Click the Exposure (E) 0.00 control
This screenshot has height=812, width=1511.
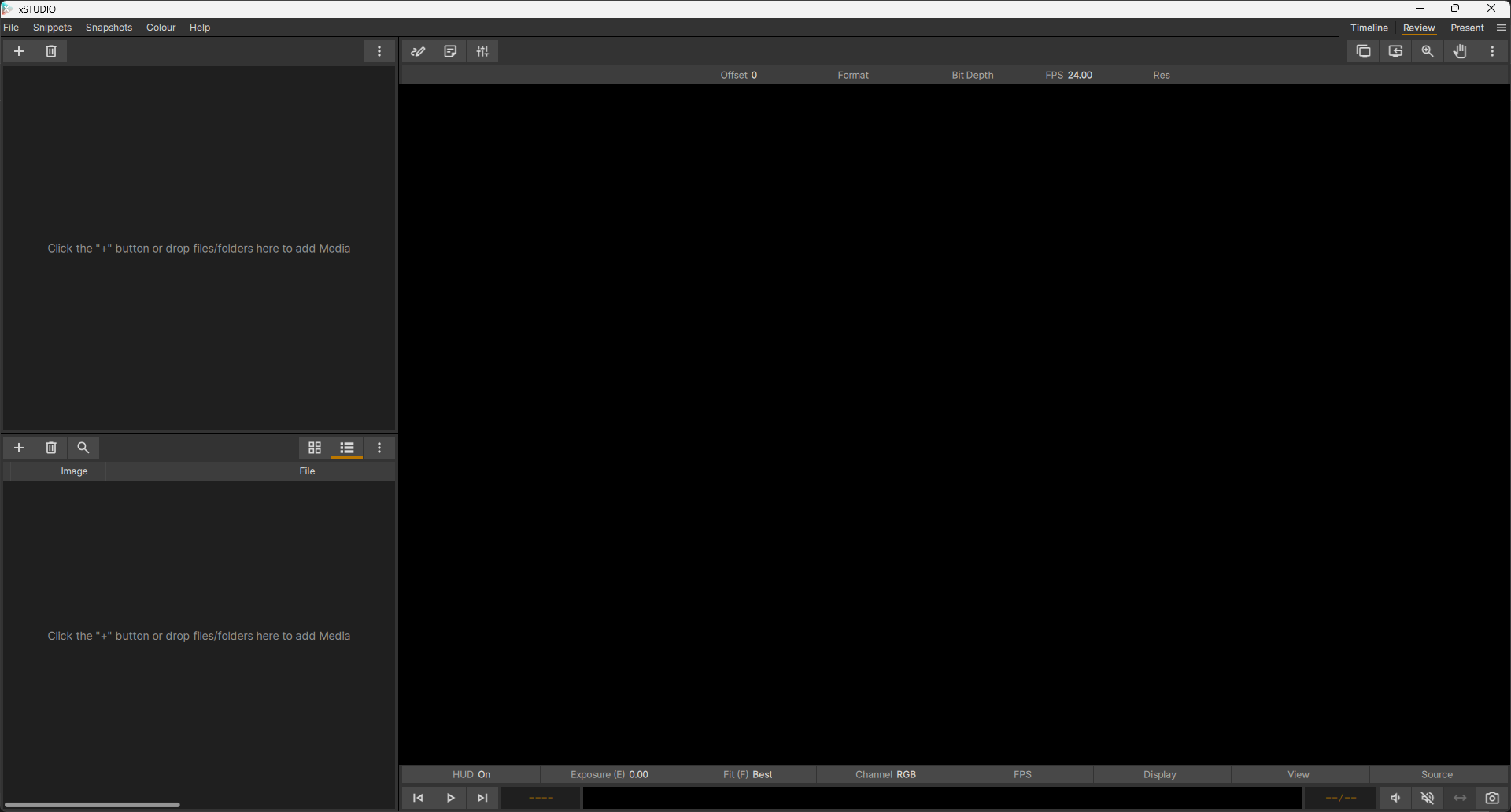coord(609,775)
